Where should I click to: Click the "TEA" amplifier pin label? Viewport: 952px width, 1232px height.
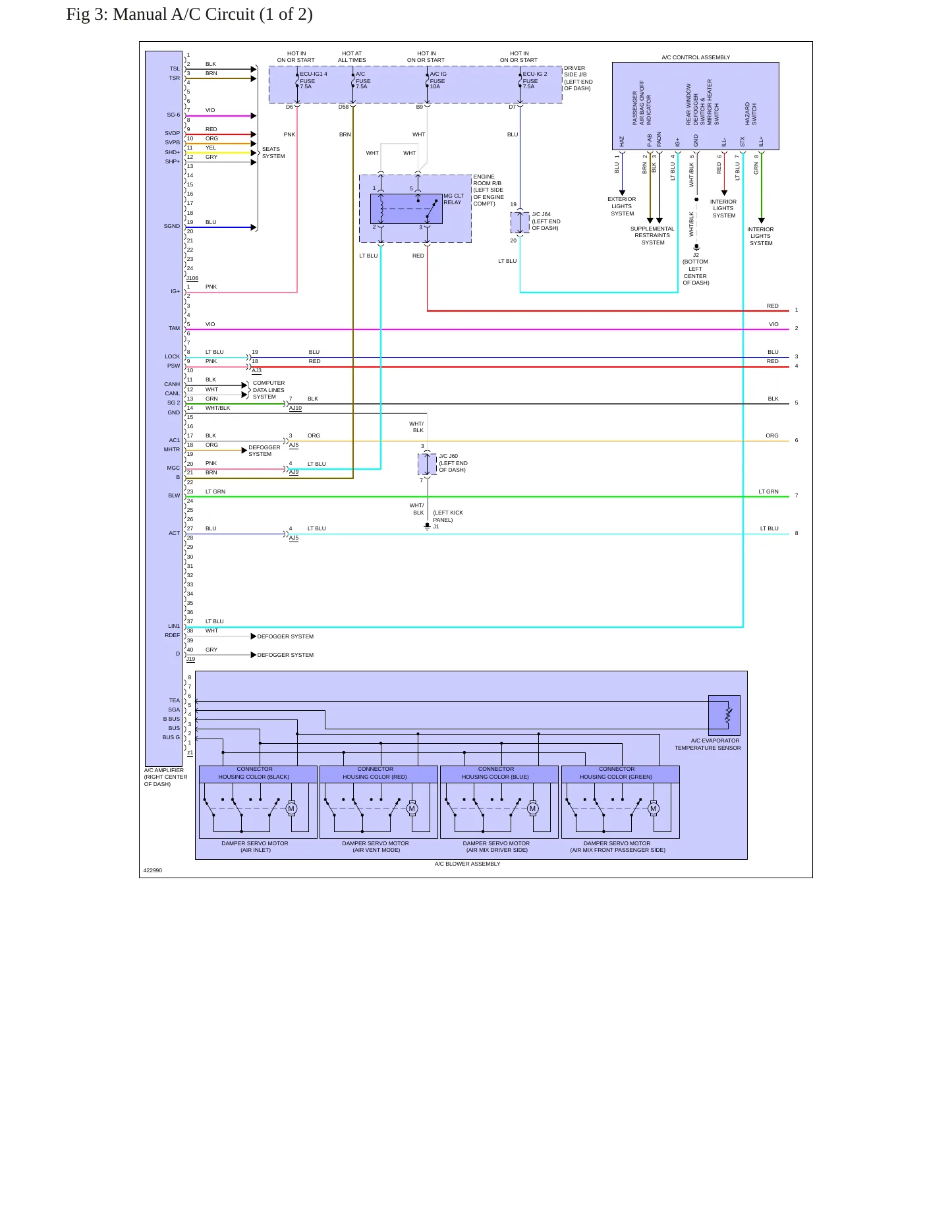click(x=175, y=700)
